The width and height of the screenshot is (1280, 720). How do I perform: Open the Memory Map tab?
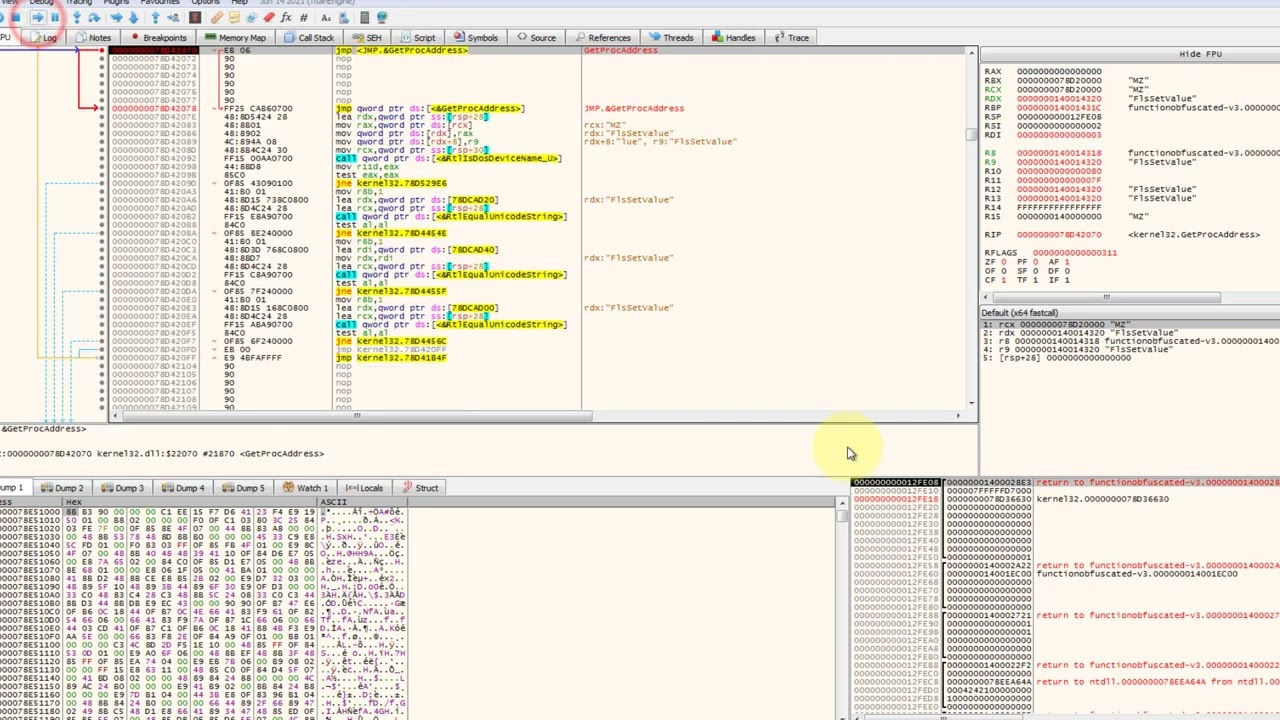pos(236,38)
